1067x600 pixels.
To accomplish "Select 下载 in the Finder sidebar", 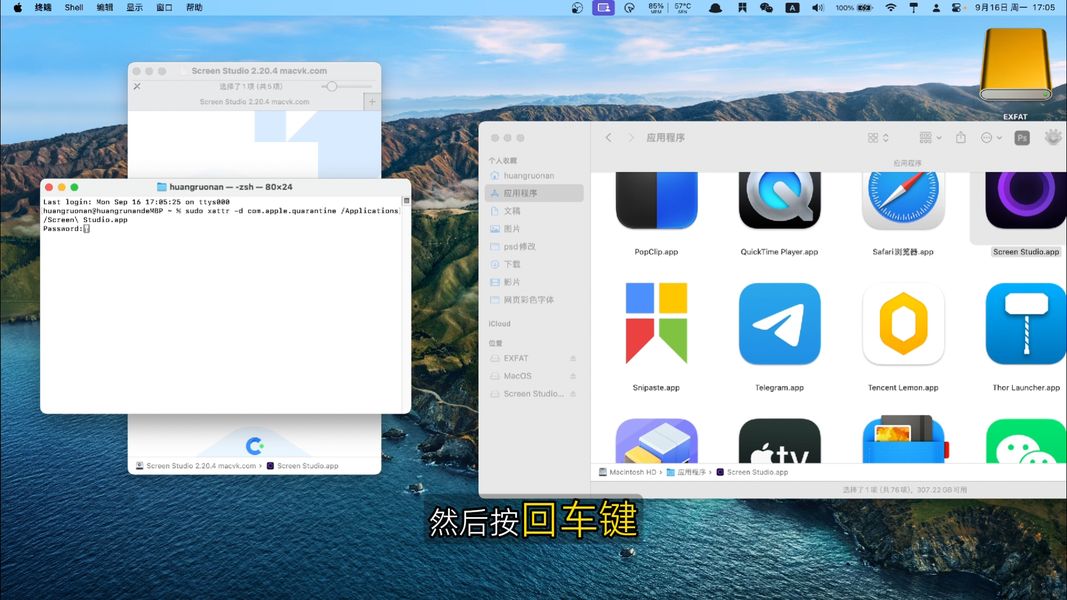I will [534, 264].
